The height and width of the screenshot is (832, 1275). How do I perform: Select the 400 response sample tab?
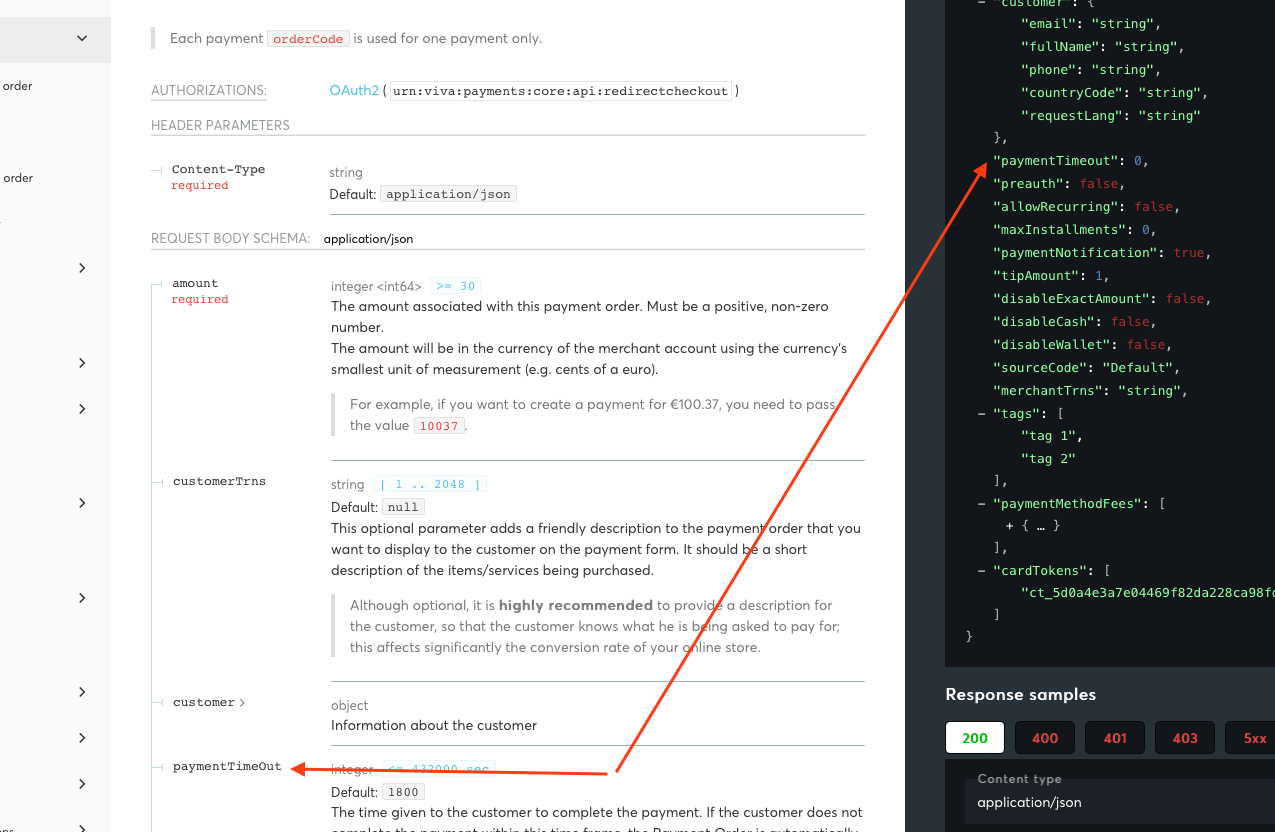(x=1045, y=738)
